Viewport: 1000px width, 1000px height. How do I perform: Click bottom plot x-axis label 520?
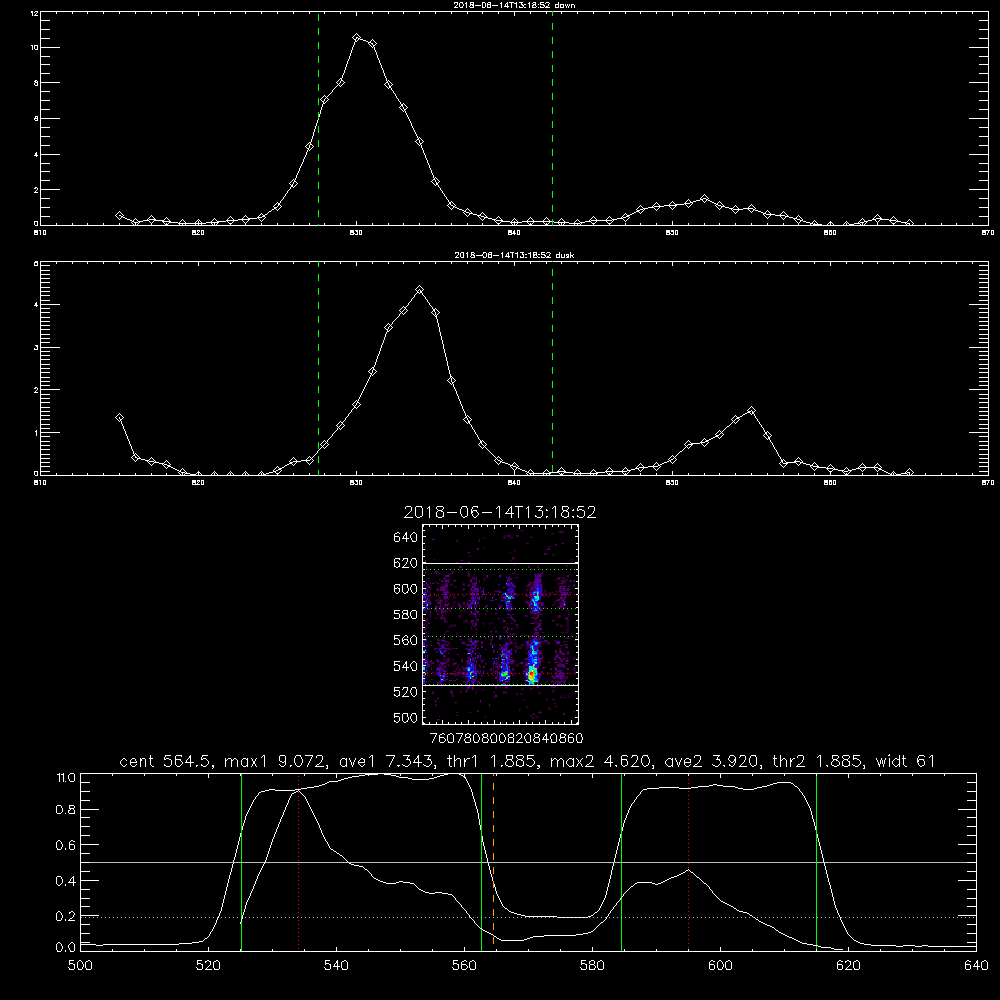pyautogui.click(x=209, y=966)
